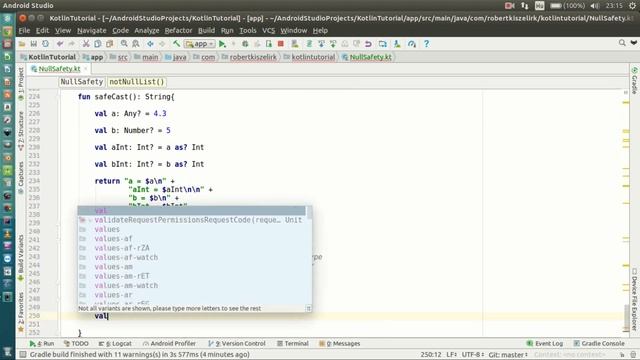Open the Logcat tool window
This screenshot has height=360, width=640.
tap(115, 344)
